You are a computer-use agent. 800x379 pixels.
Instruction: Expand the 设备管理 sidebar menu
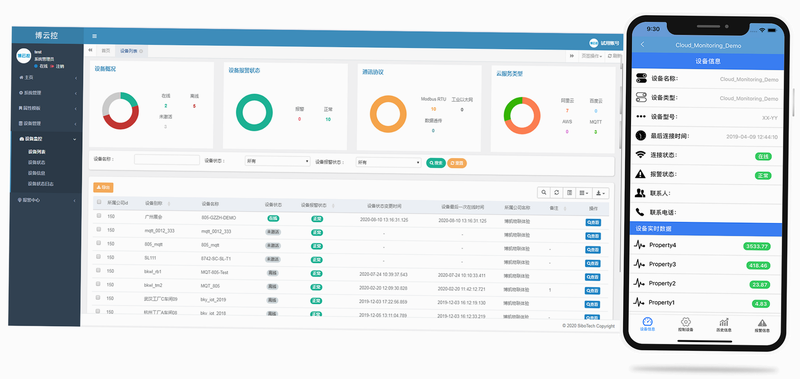point(47,123)
